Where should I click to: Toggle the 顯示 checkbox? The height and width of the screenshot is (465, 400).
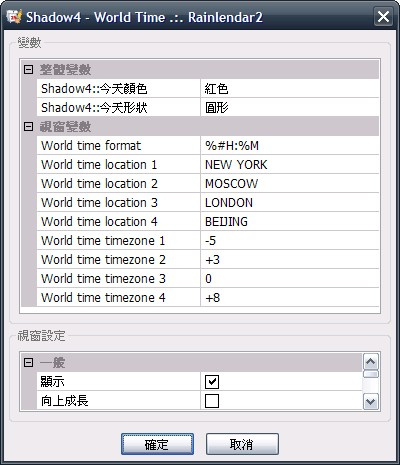212,382
